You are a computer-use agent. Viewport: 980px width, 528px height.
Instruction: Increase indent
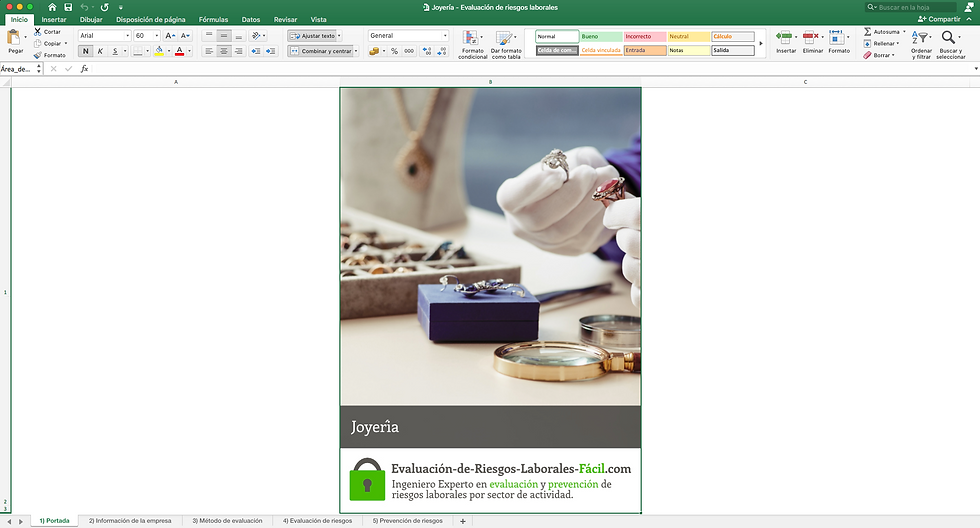pyautogui.click(x=271, y=51)
